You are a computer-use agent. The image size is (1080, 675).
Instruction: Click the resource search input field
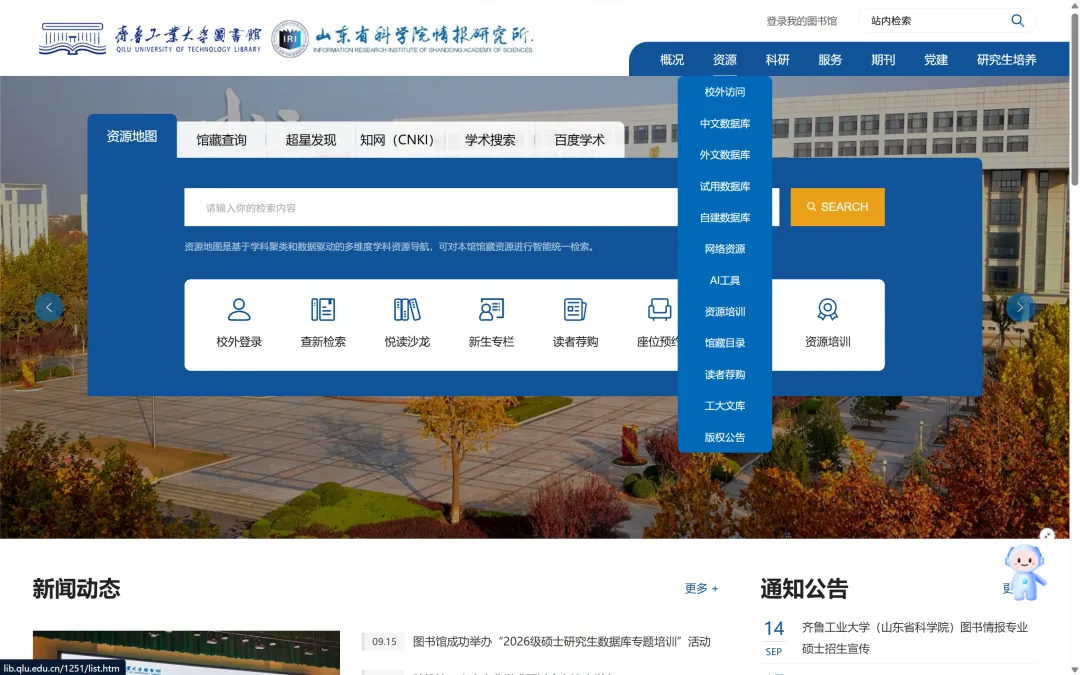pos(430,207)
